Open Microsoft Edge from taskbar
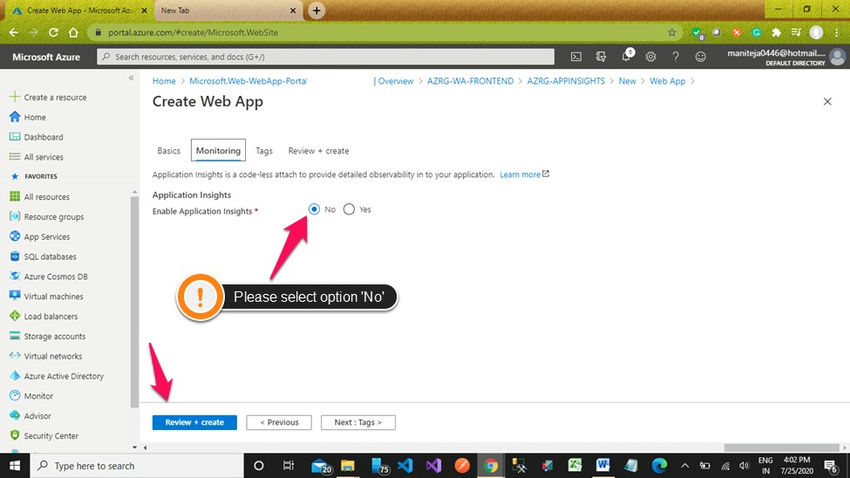The width and height of the screenshot is (850, 478). (659, 465)
